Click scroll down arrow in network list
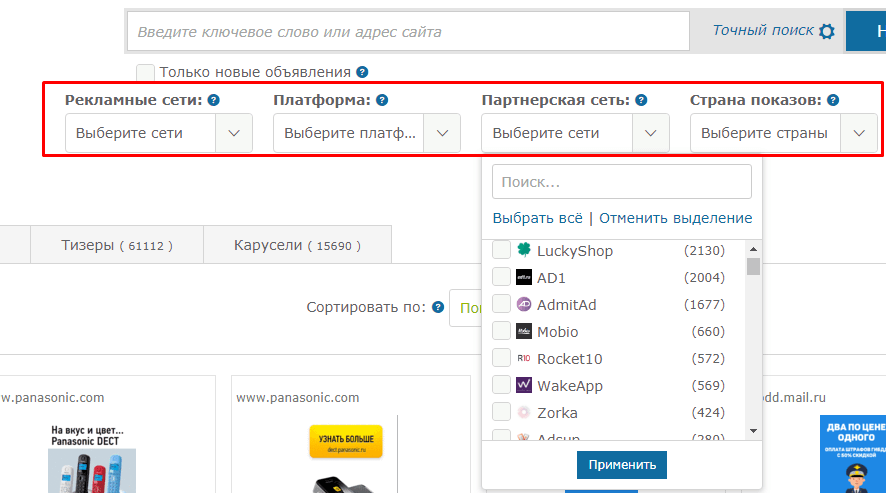Viewport: 886px width, 493px height. coord(753,431)
